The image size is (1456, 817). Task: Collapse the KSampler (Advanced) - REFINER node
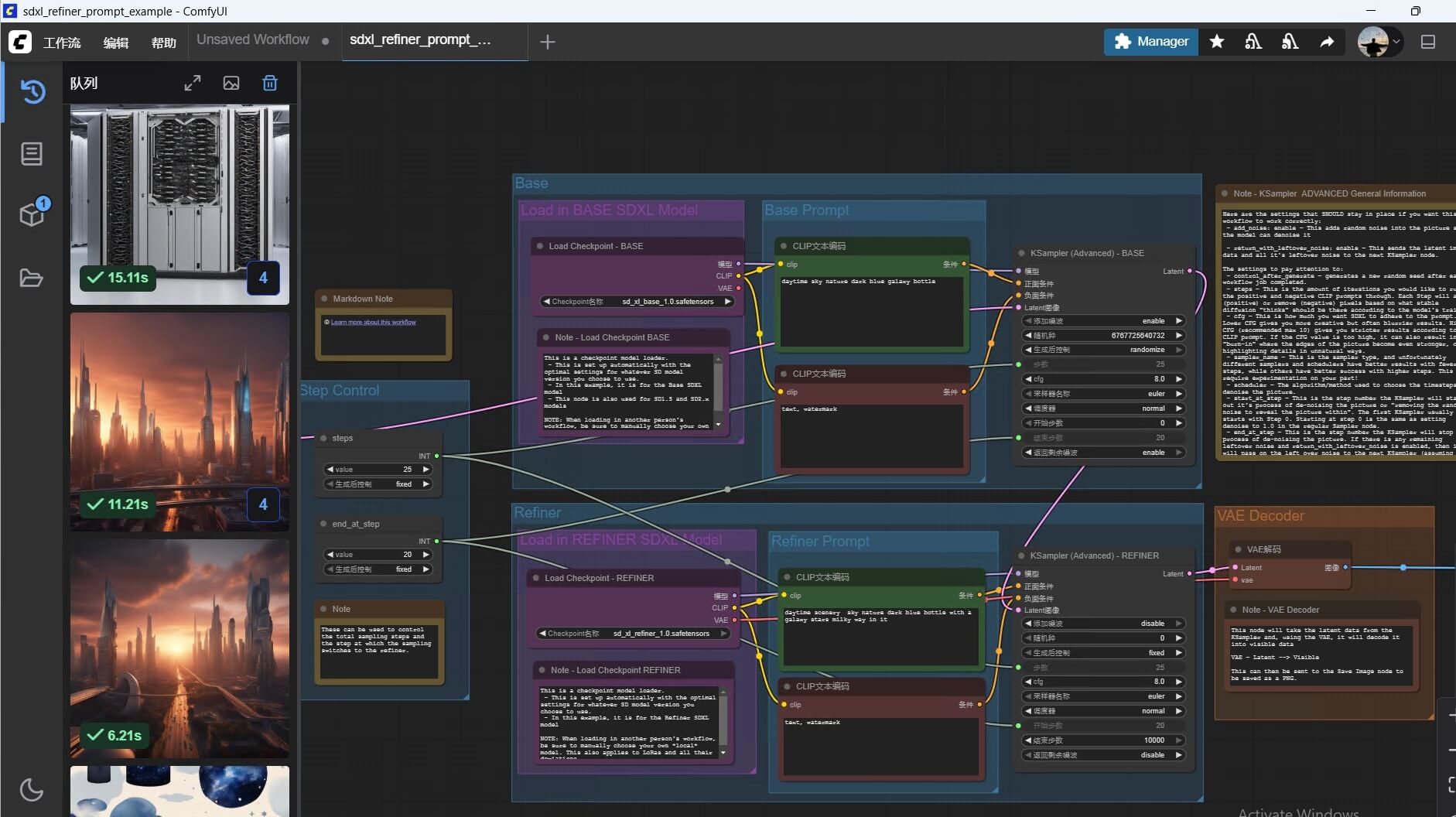(x=1021, y=555)
